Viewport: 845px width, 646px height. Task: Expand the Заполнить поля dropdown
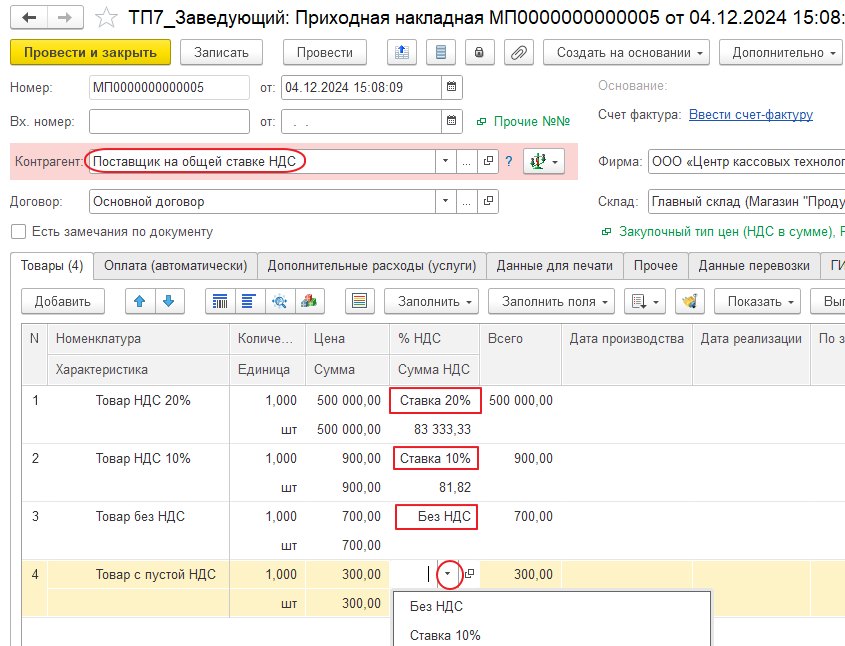[x=552, y=301]
